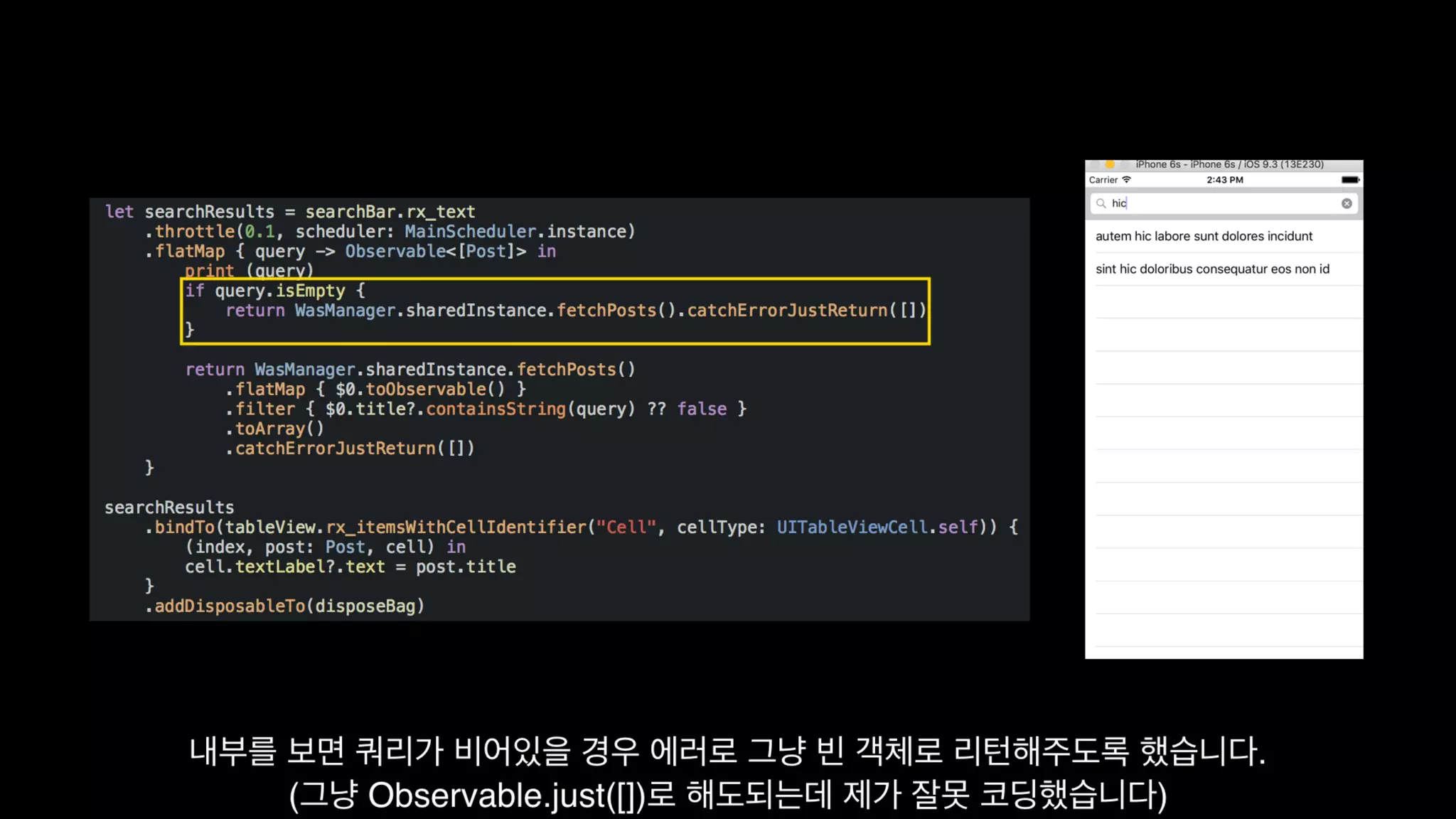Click the 2:43 PM clock in status bar

pyautogui.click(x=1224, y=180)
